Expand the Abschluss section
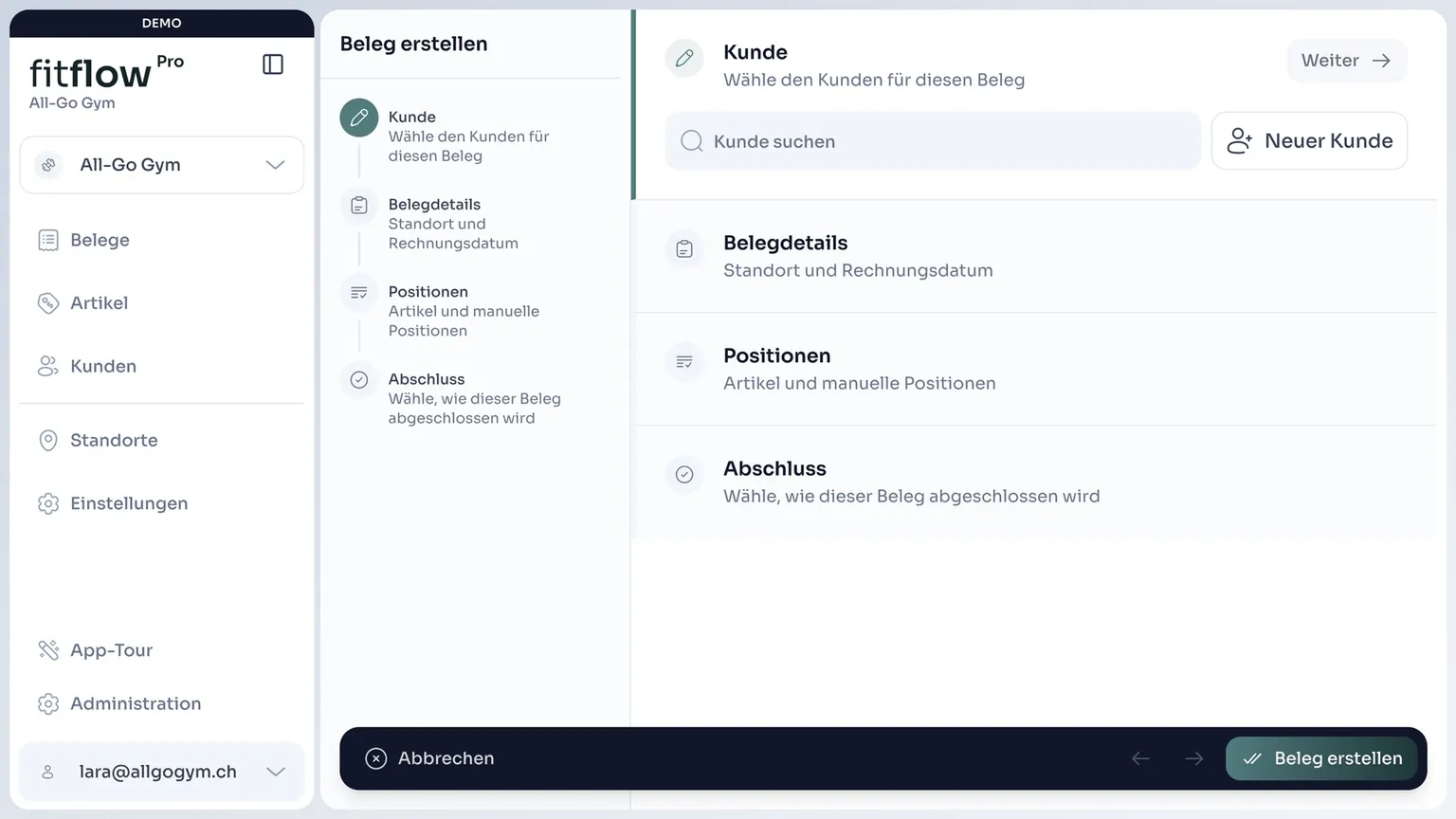 (1035, 482)
